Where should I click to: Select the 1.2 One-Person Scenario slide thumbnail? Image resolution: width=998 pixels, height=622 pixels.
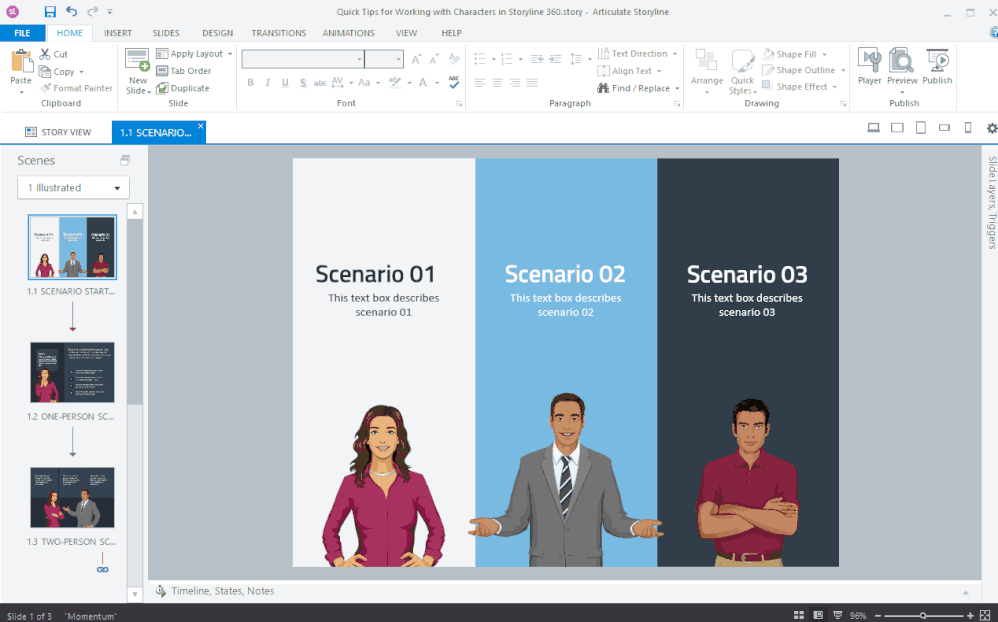click(72, 372)
